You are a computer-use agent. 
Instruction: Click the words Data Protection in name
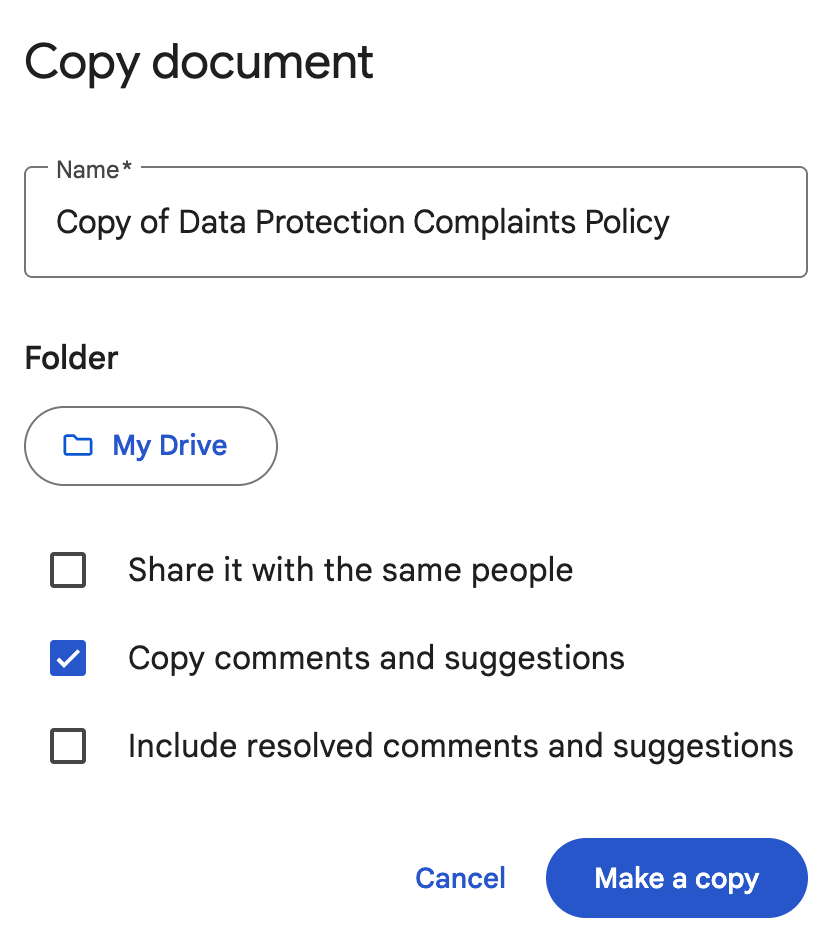[291, 222]
